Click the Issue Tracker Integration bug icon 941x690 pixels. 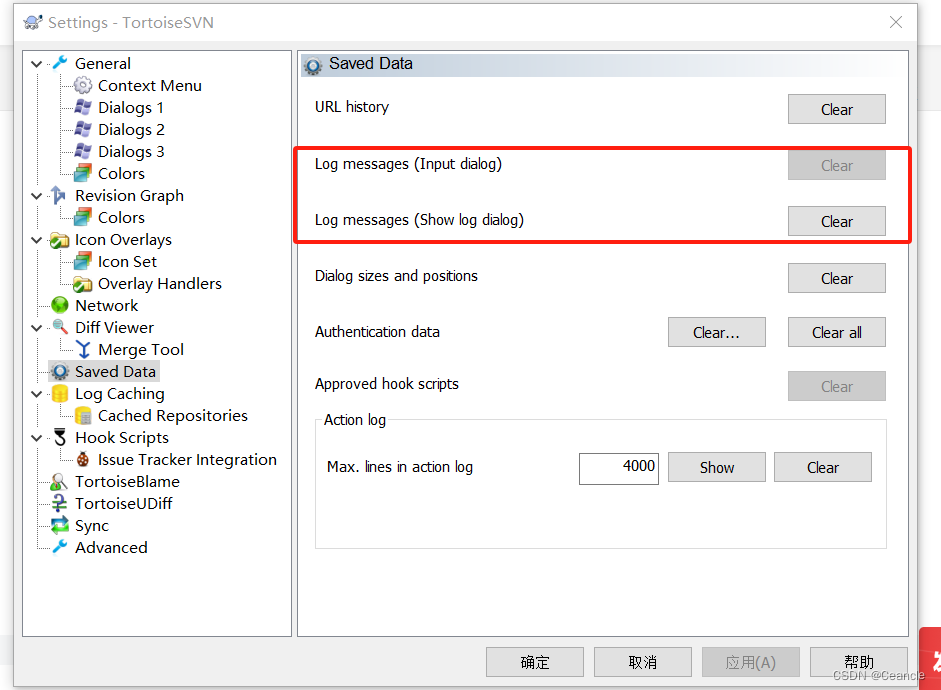point(83,460)
